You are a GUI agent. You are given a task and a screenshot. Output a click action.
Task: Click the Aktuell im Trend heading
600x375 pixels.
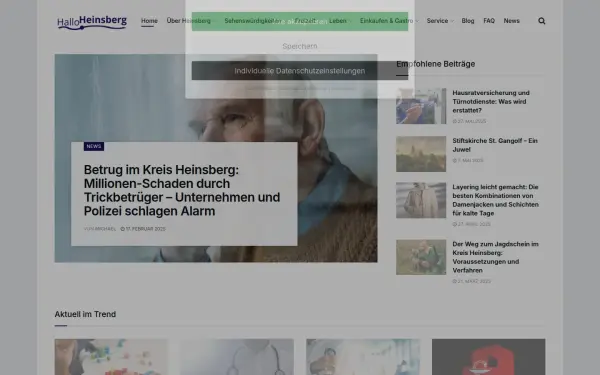(x=85, y=314)
